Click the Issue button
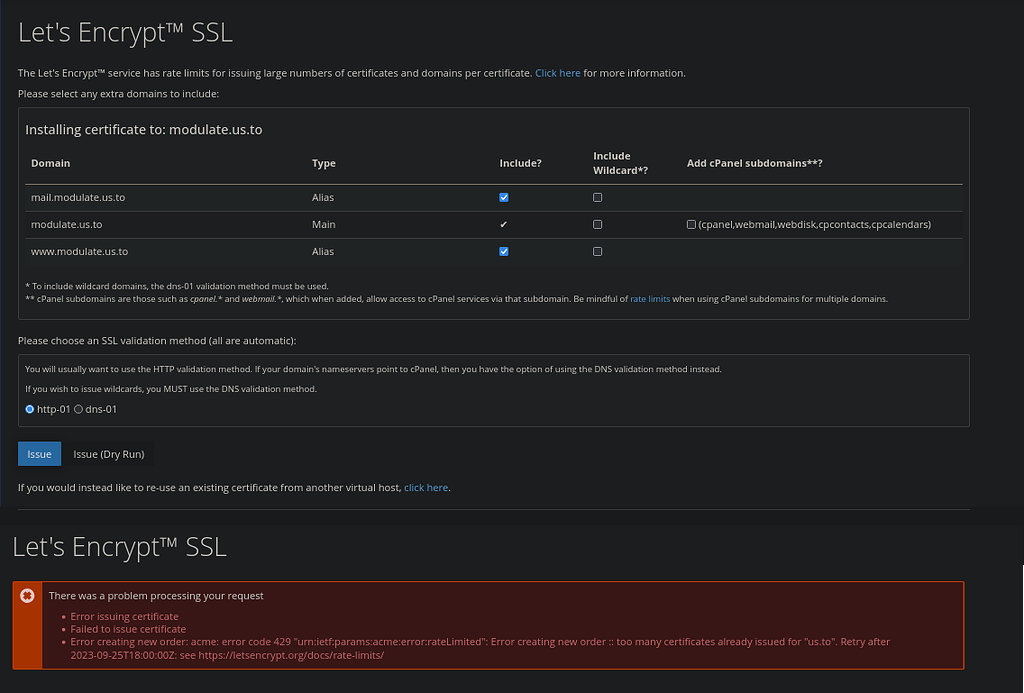1024x693 pixels. tap(39, 453)
